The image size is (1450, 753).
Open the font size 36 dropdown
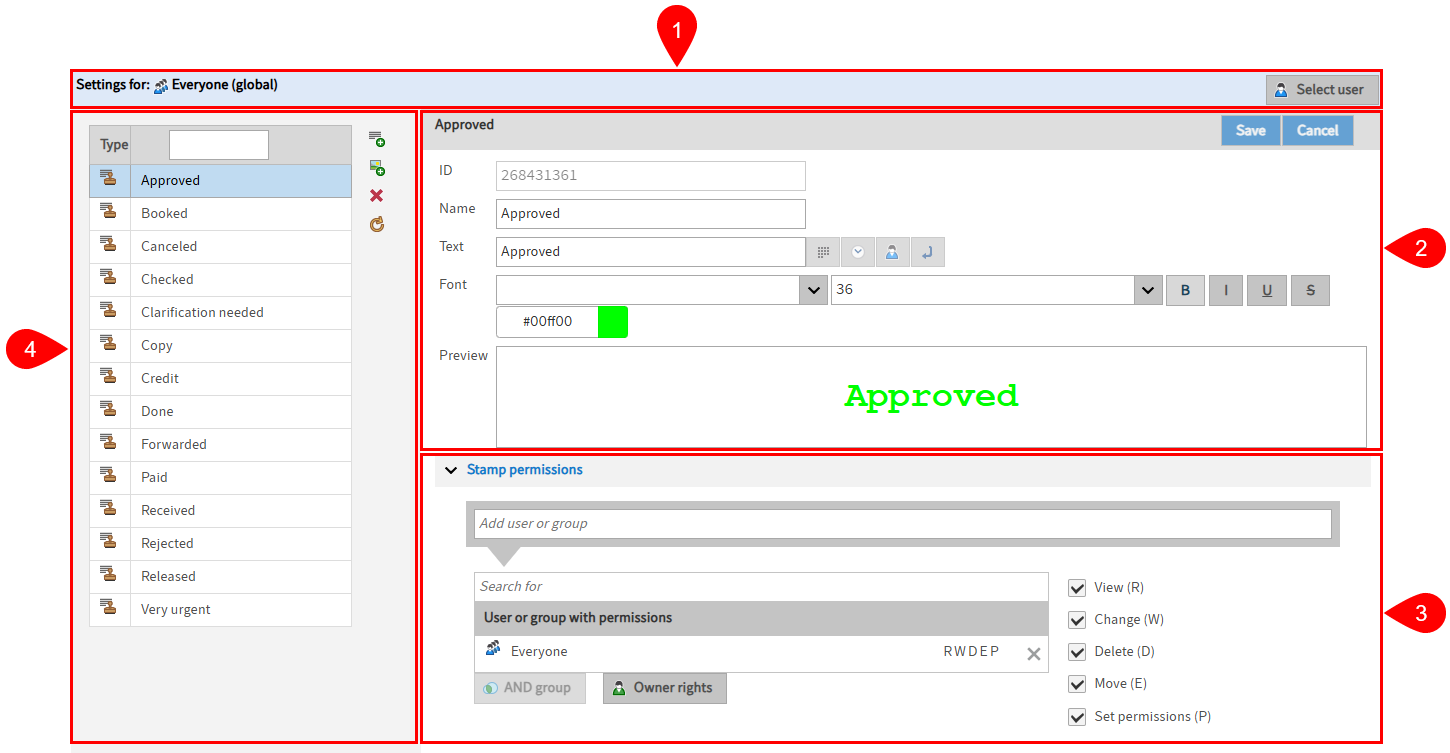[1147, 291]
